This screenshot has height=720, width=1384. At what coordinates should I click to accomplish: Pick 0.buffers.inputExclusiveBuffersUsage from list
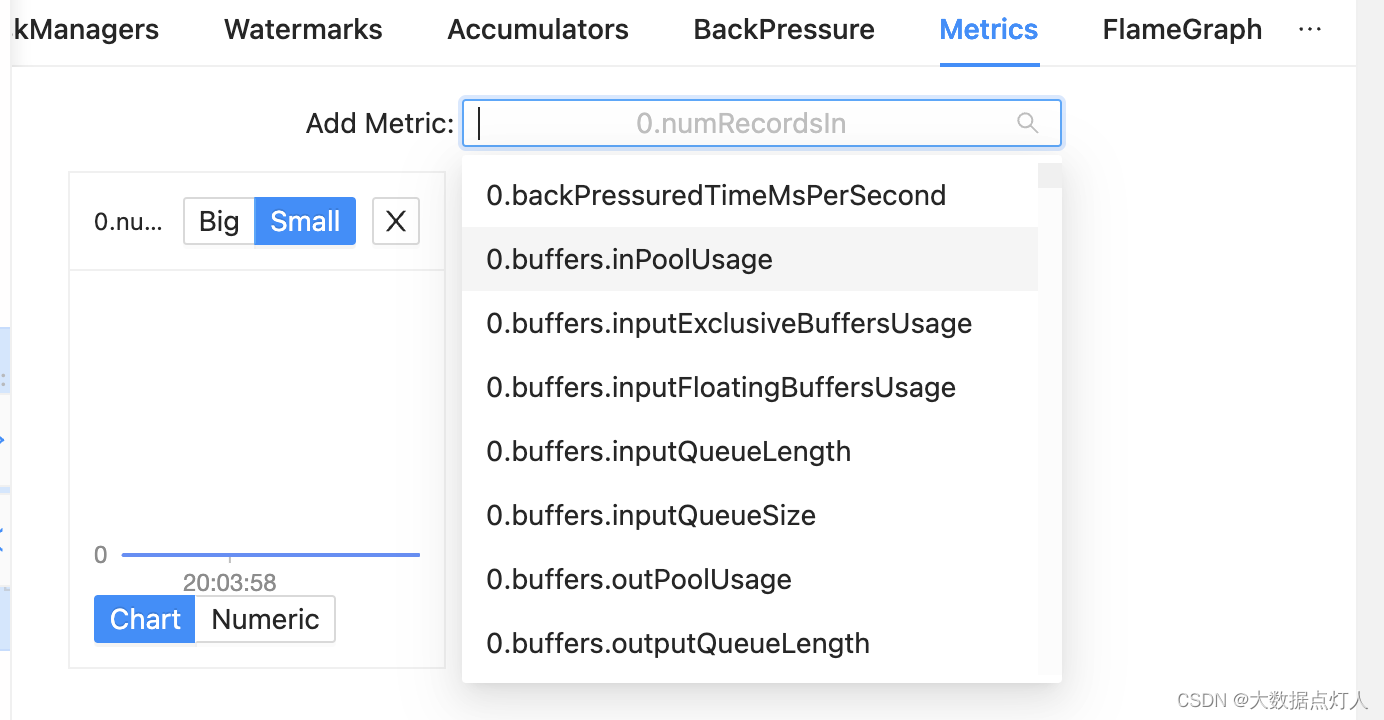(729, 323)
